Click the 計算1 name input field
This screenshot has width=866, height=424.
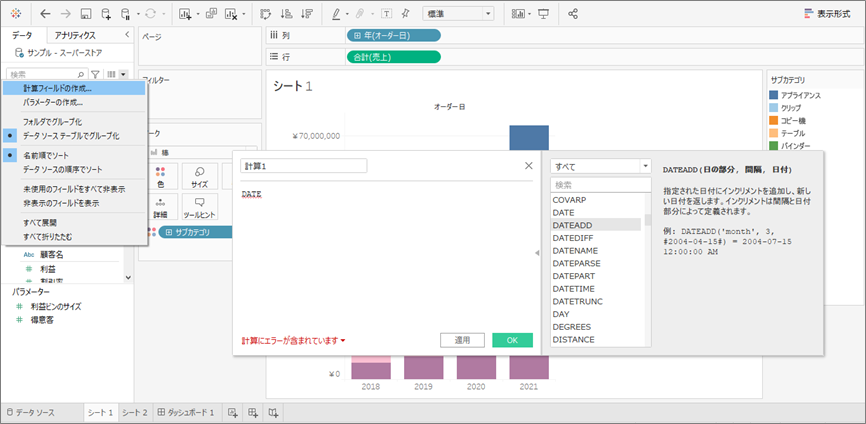point(304,166)
